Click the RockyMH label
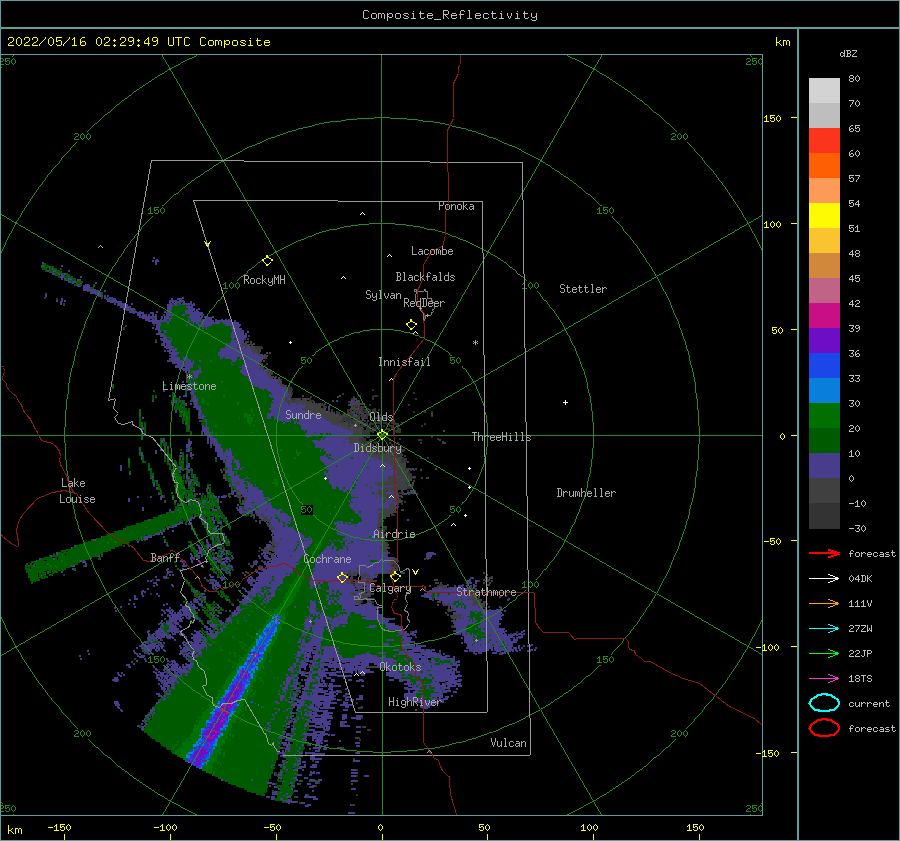The image size is (900, 841). (264, 280)
